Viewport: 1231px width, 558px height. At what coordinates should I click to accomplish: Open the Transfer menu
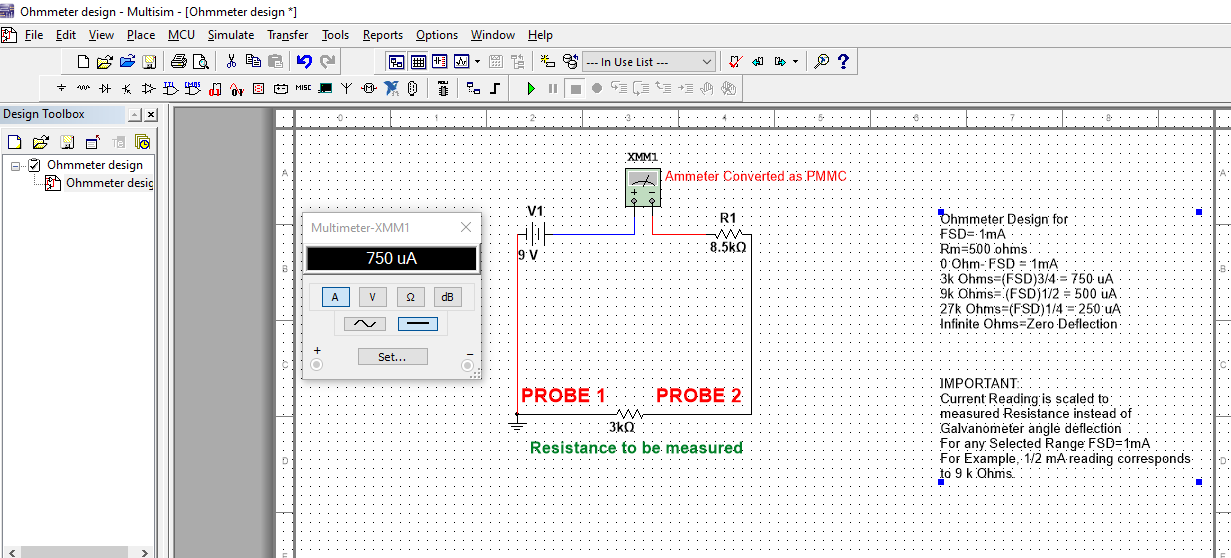pos(288,35)
